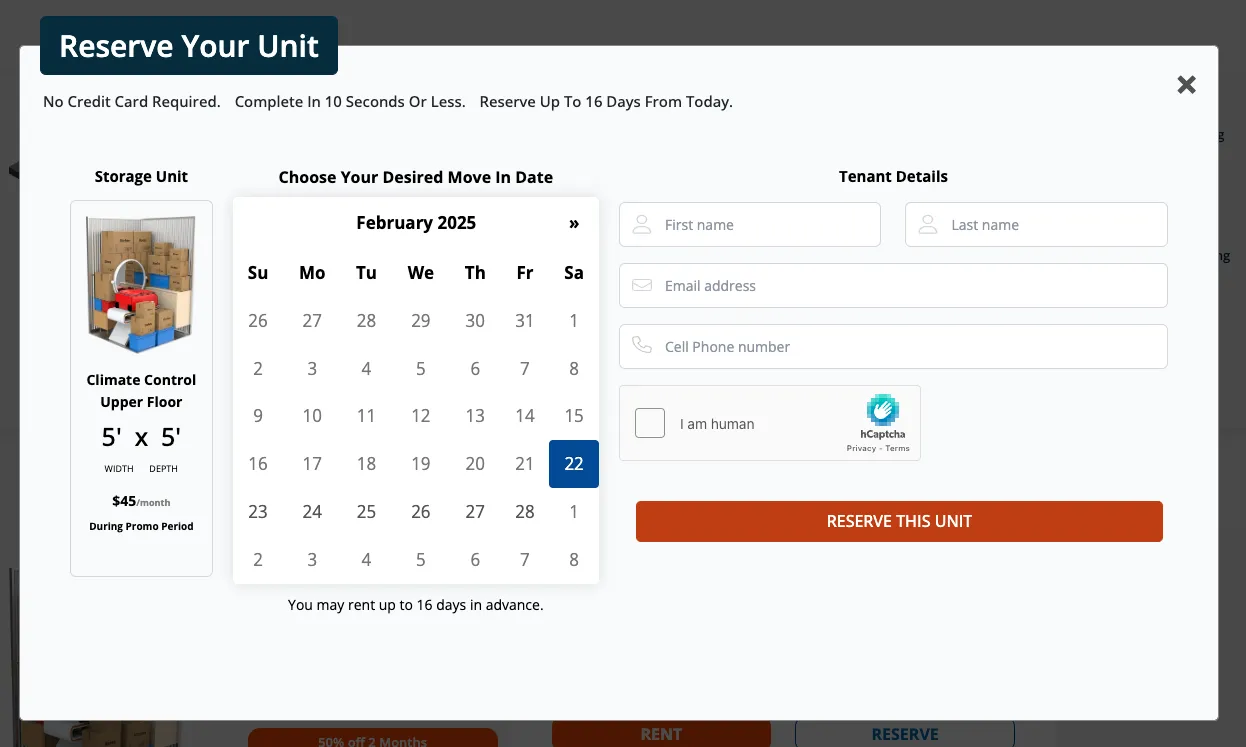
Task: Click the Climate Control Upper Floor label
Action: pyautogui.click(x=141, y=391)
